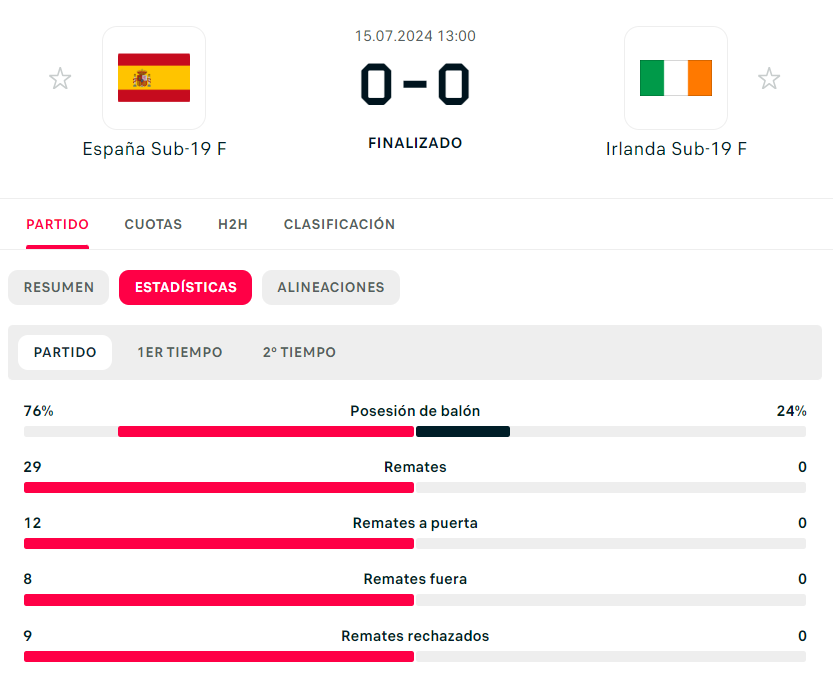Switch to the CUOTAS tab

153,224
